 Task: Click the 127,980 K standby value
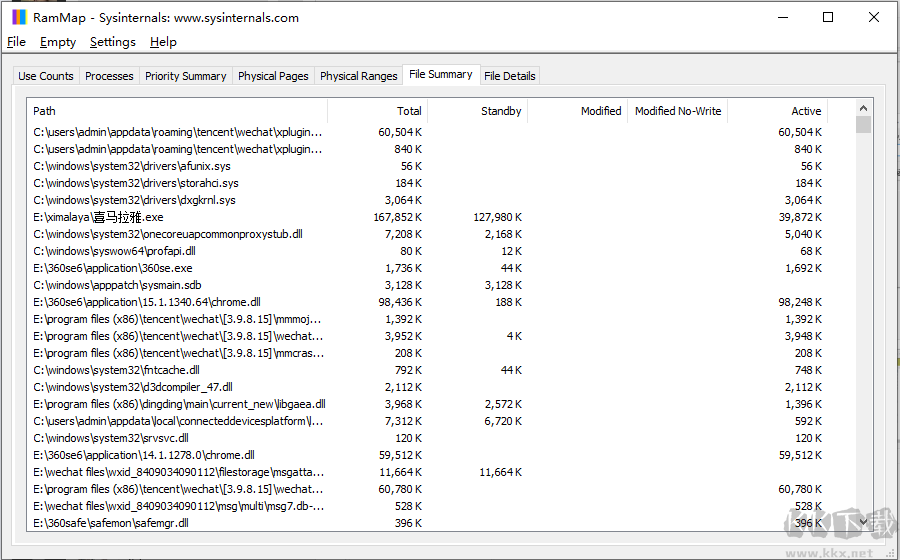pyautogui.click(x=498, y=217)
